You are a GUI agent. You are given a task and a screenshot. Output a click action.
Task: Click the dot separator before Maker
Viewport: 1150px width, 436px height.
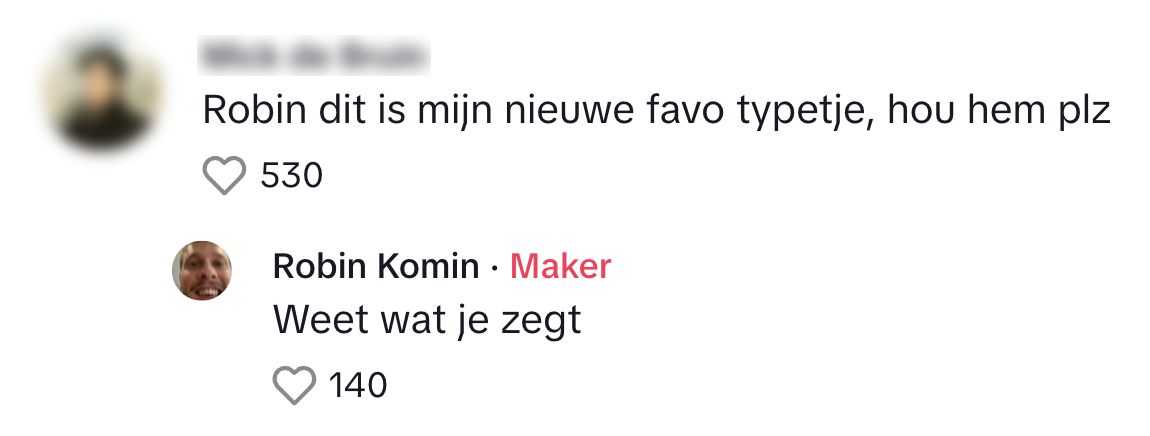tap(495, 268)
